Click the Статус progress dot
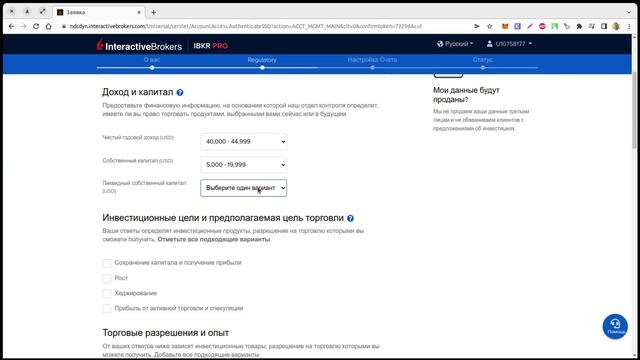The height and width of the screenshot is (360, 640). coord(482,68)
